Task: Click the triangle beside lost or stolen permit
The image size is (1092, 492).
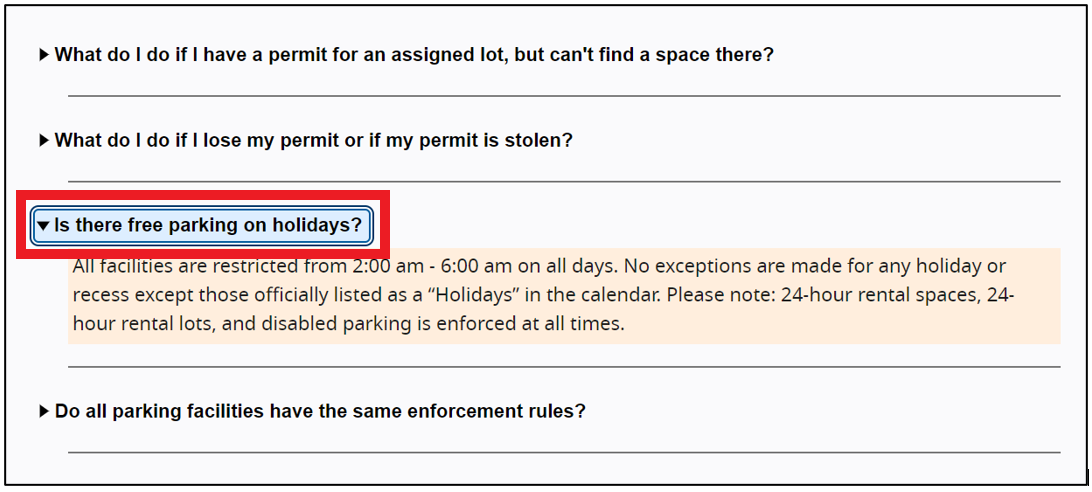Action: pyautogui.click(x=44, y=141)
